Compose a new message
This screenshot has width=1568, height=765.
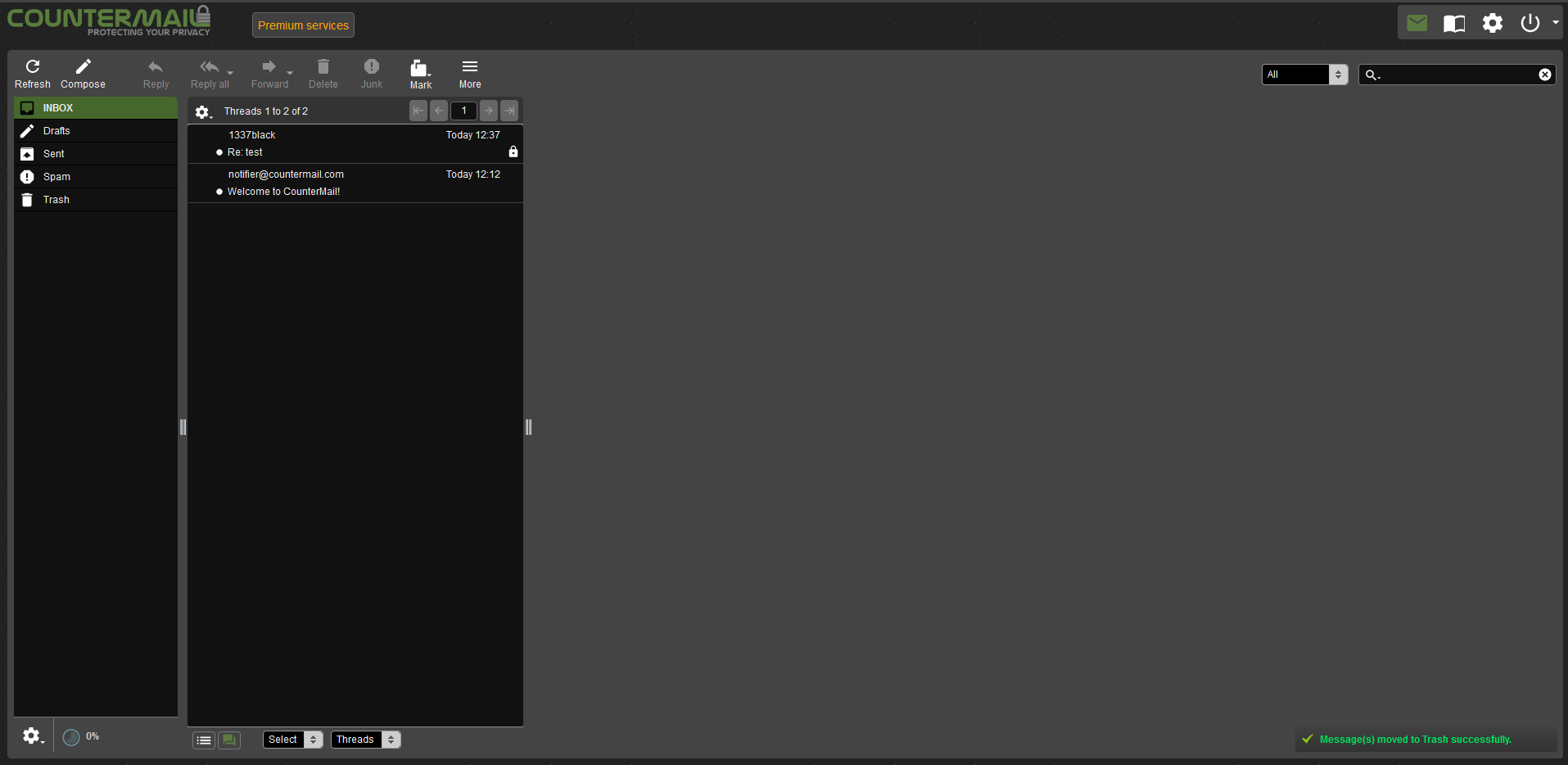(x=83, y=73)
